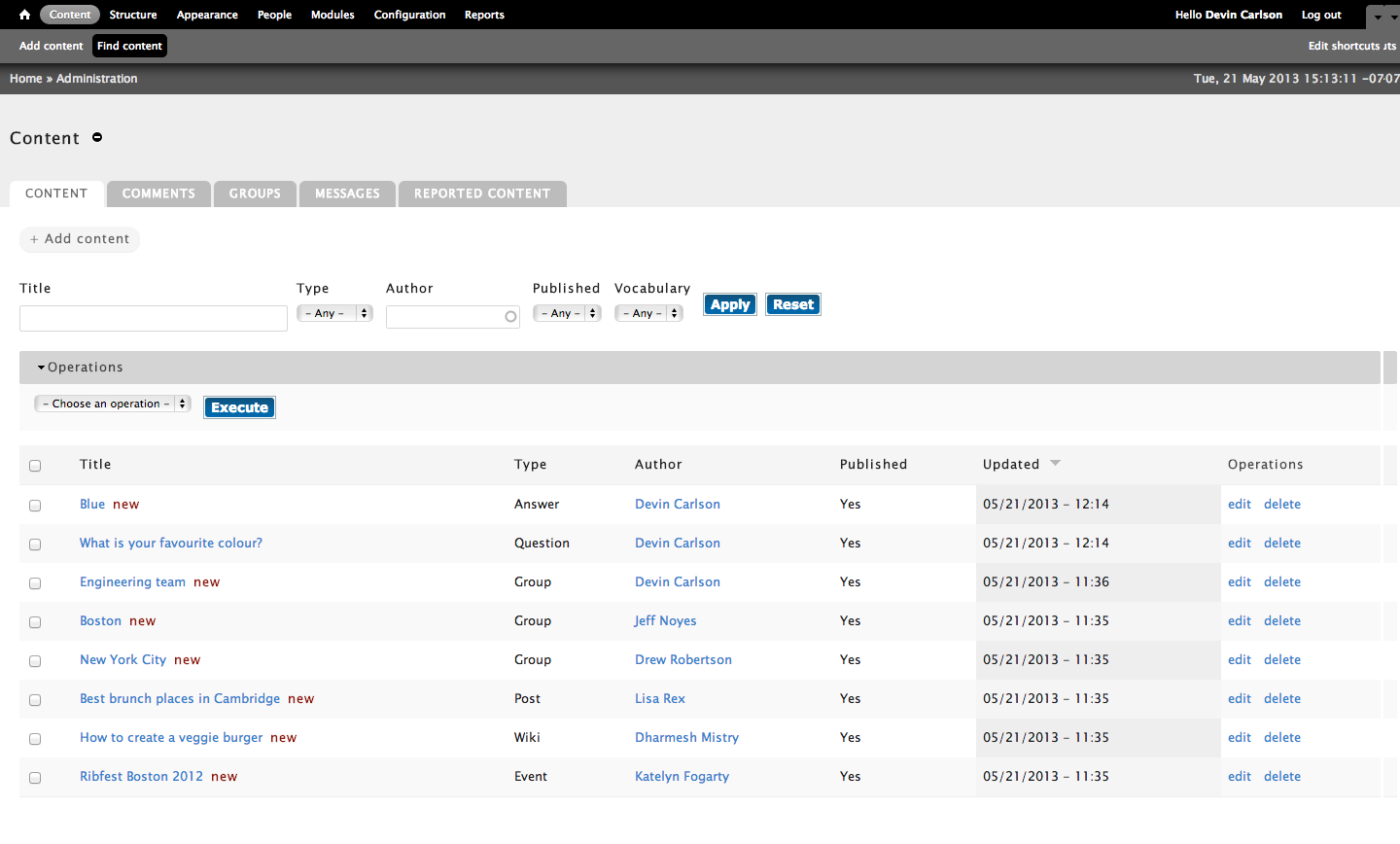This screenshot has width=1400, height=844.
Task: Click the sort arrow on the Updated column
Action: tap(1056, 464)
